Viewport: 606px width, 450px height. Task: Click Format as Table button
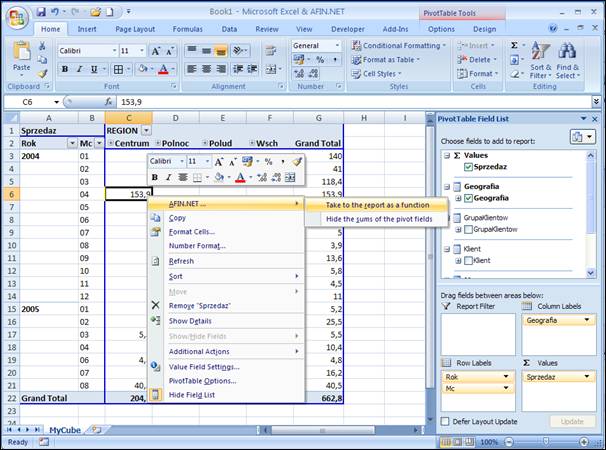coord(386,60)
